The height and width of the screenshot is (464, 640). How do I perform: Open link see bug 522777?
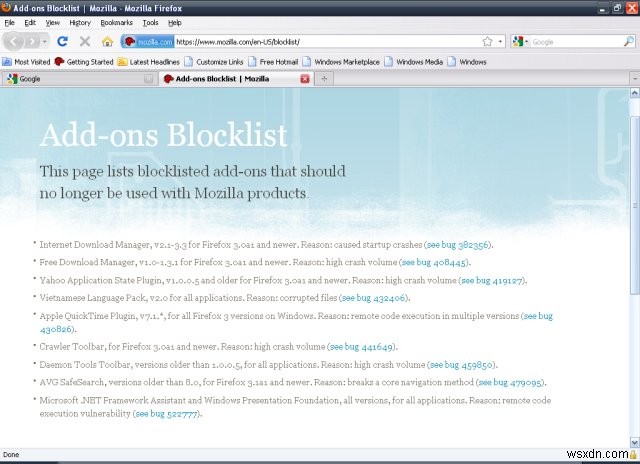click(167, 413)
